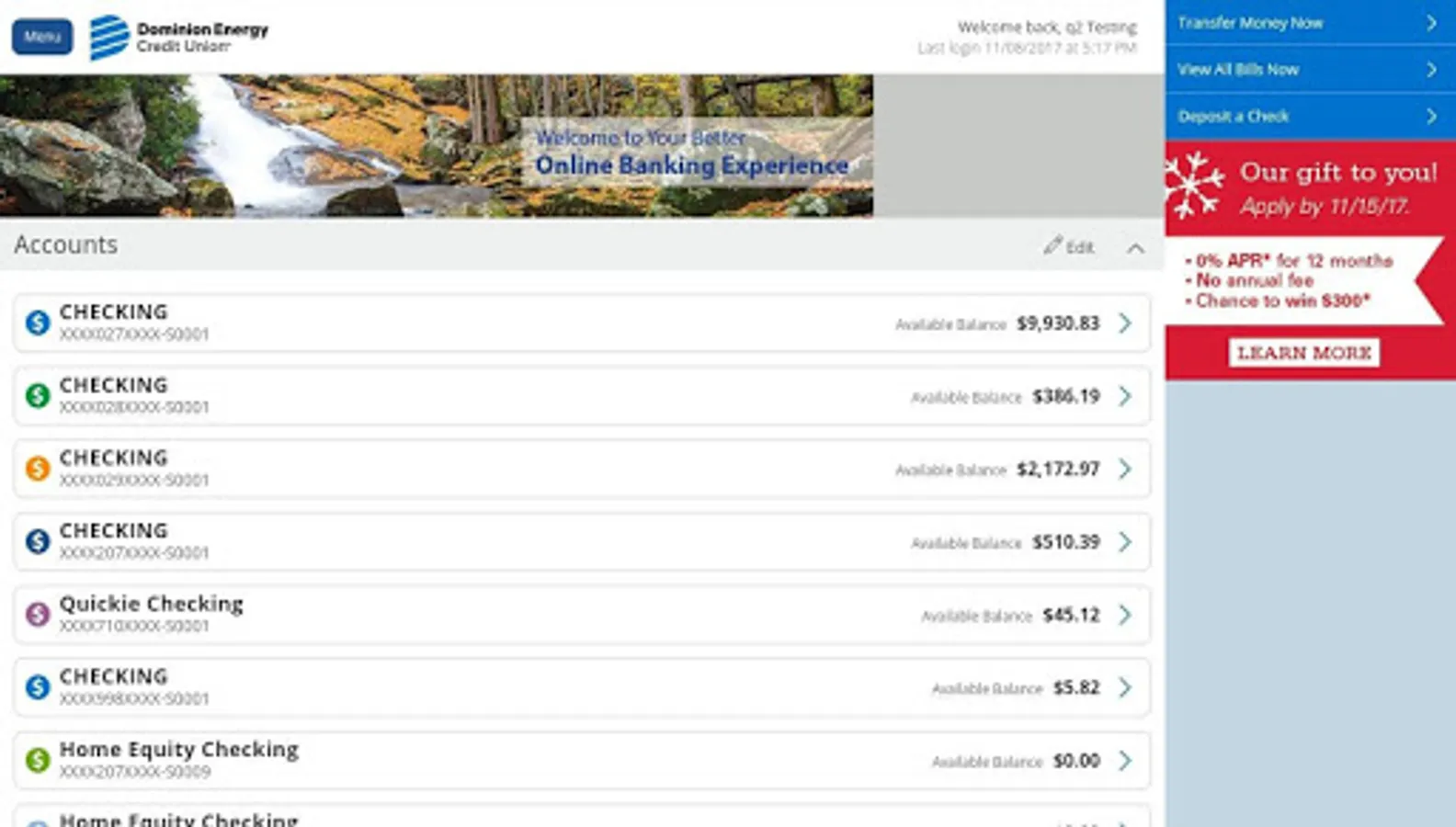
Task: Click the 0% APR for 12 months line
Action: 1289,261
